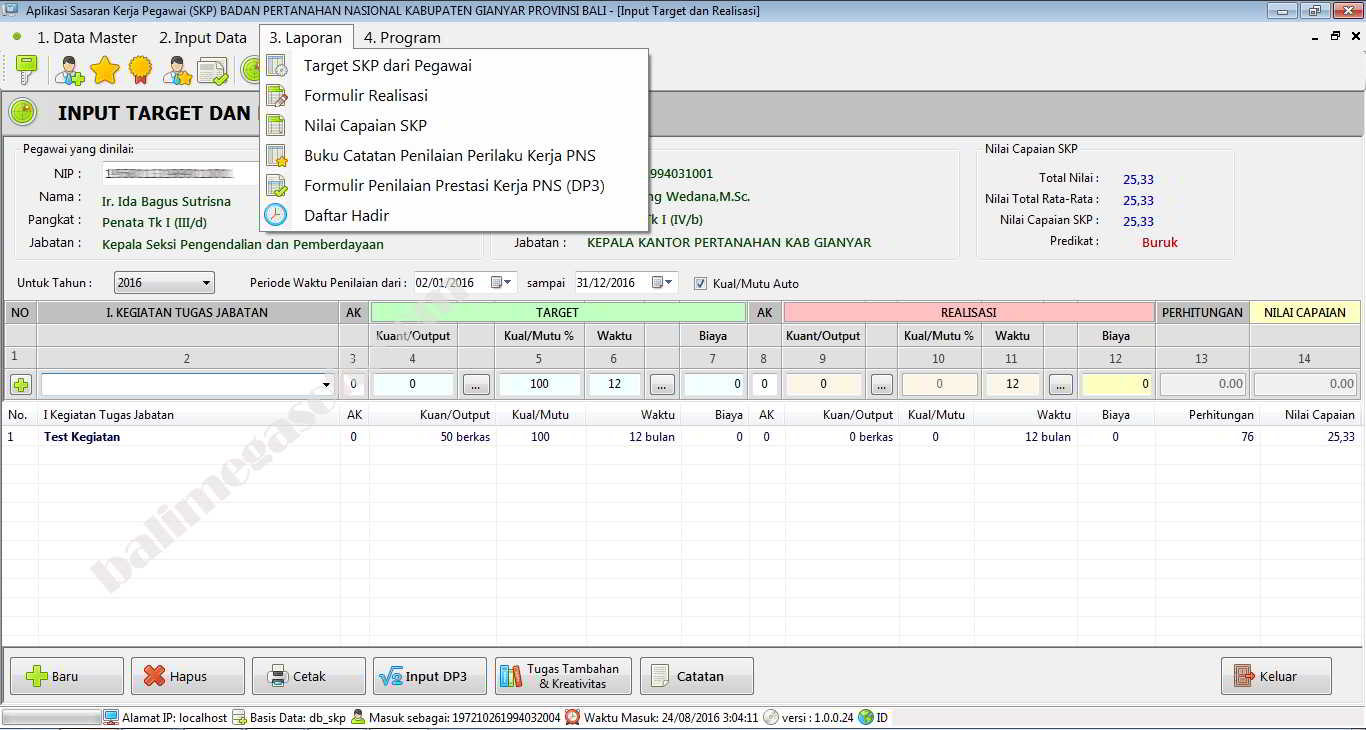Viewport: 1366px width, 730px height.
Task: Click the Keluar exit button
Action: 1275,676
